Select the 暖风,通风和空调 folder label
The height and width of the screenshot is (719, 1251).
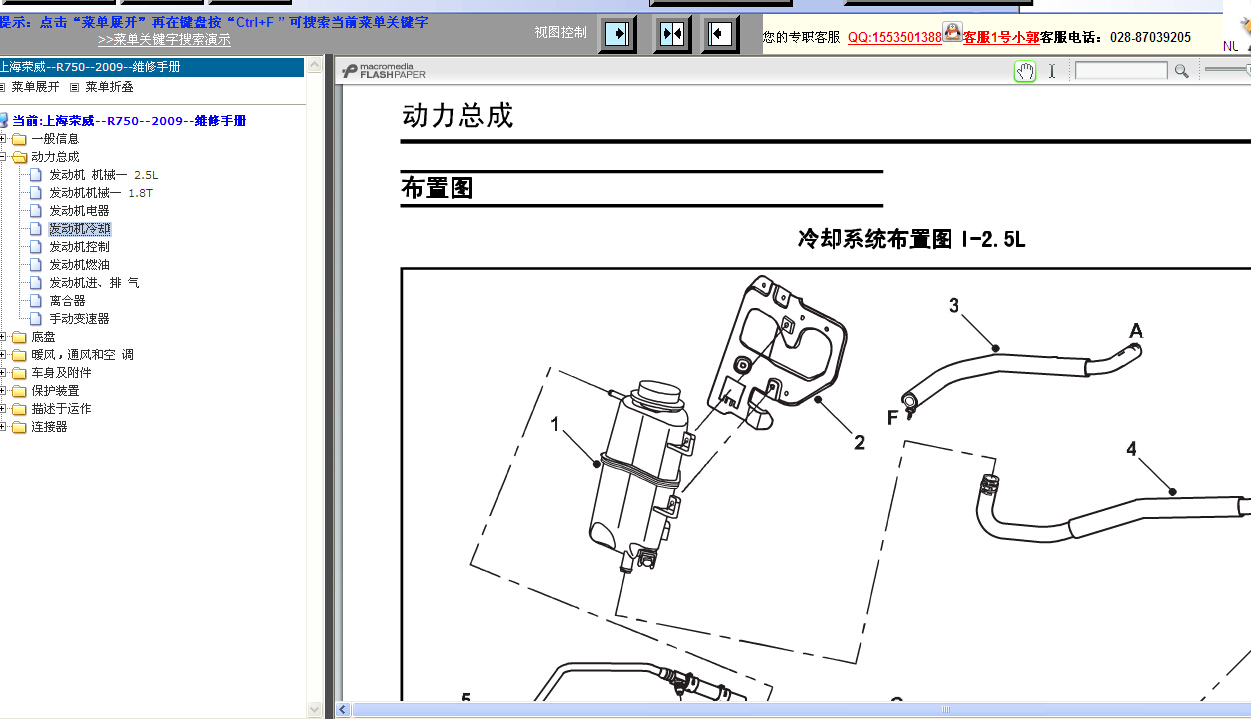pos(82,355)
